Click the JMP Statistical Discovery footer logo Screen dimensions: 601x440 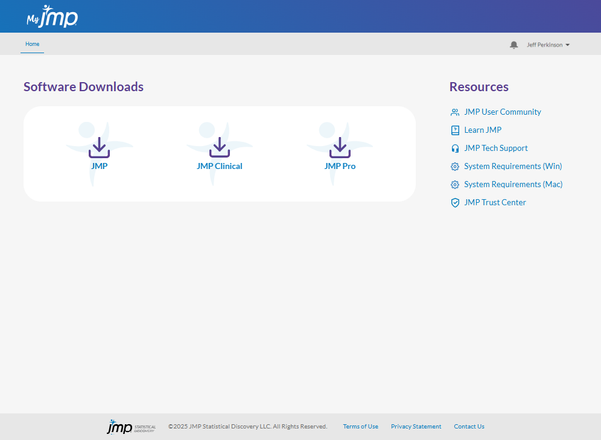pyautogui.click(x=131, y=427)
